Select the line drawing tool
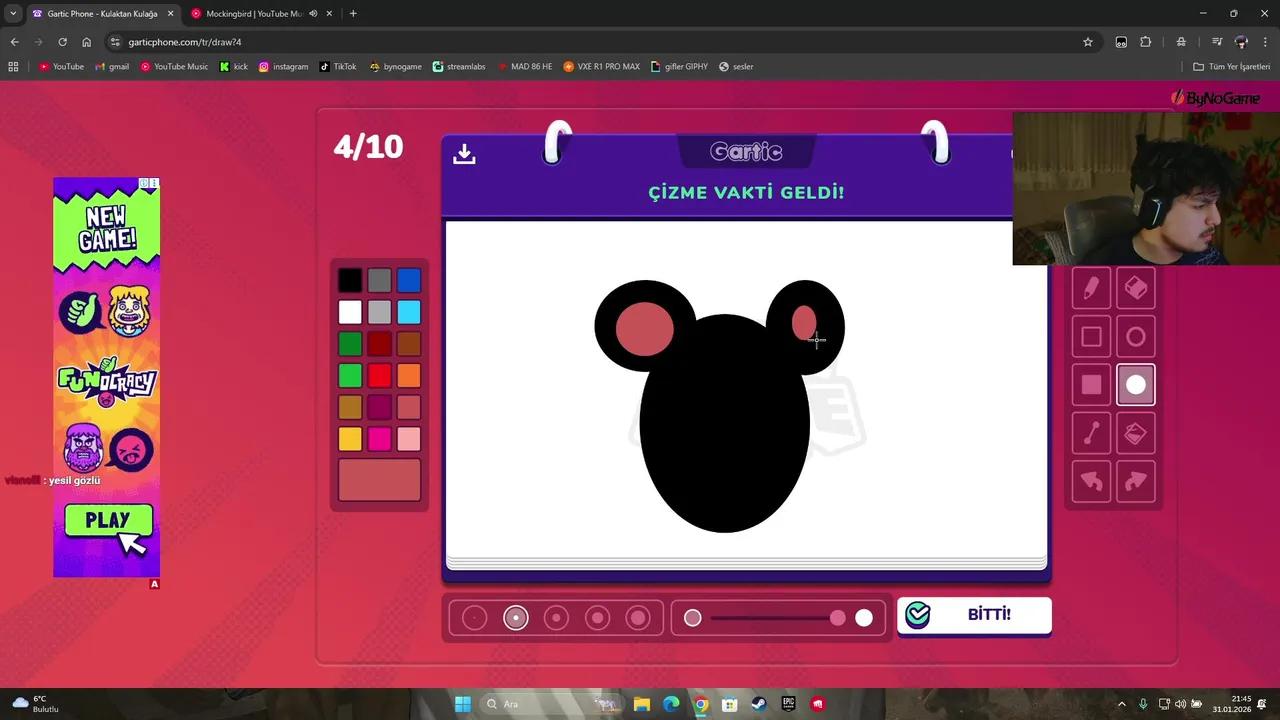Viewport: 1280px width, 720px height. coord(1091,432)
